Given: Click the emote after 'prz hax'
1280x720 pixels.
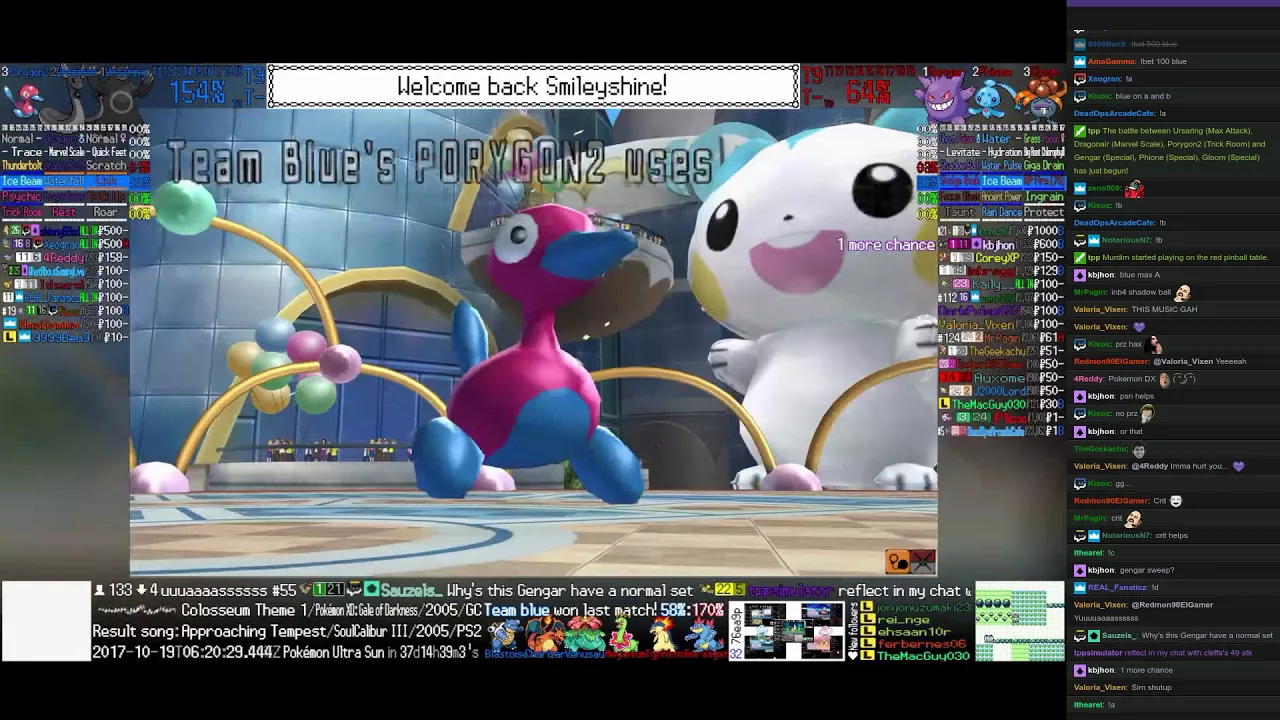Looking at the screenshot, I should coord(1156,344).
